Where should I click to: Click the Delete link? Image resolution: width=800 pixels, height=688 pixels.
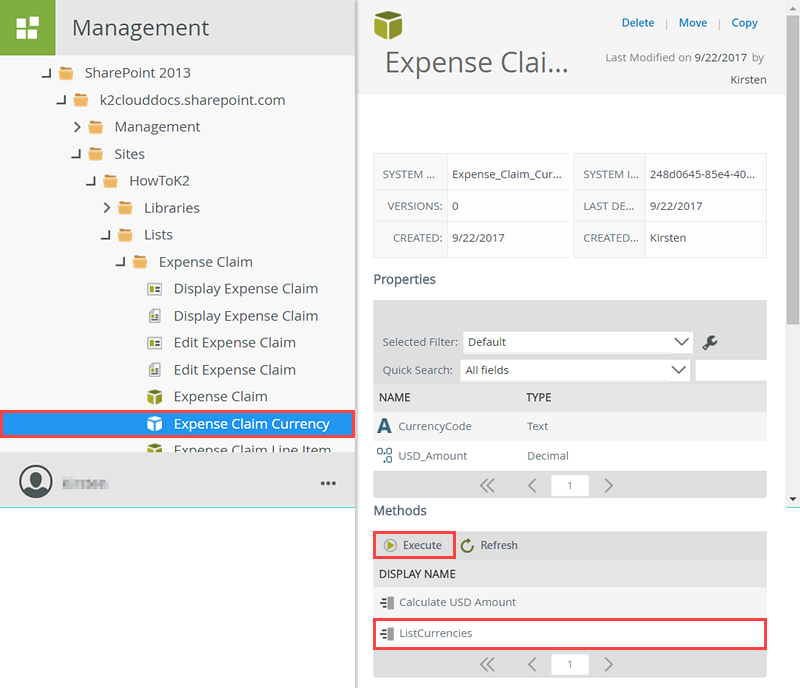[638, 23]
